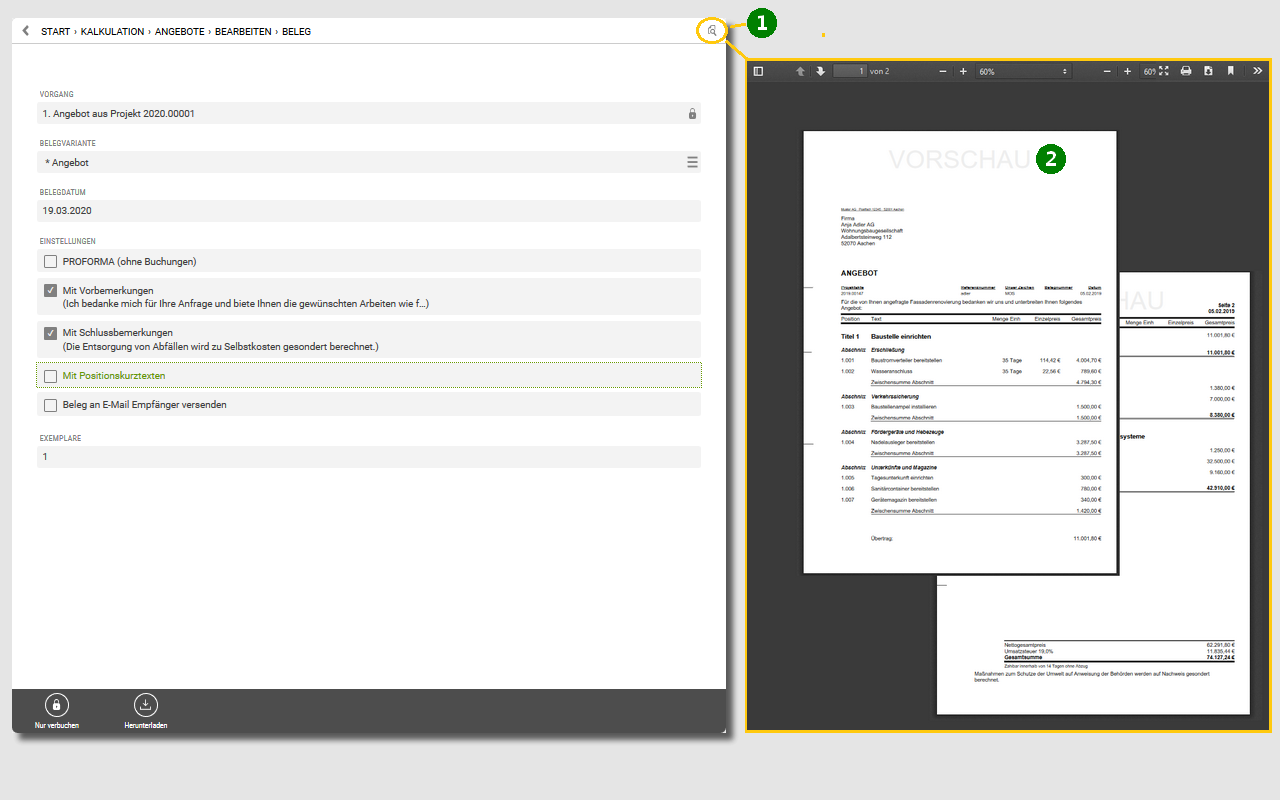
Task: Tick the Mit Positionskurztexten checkbox
Action: pos(50,376)
